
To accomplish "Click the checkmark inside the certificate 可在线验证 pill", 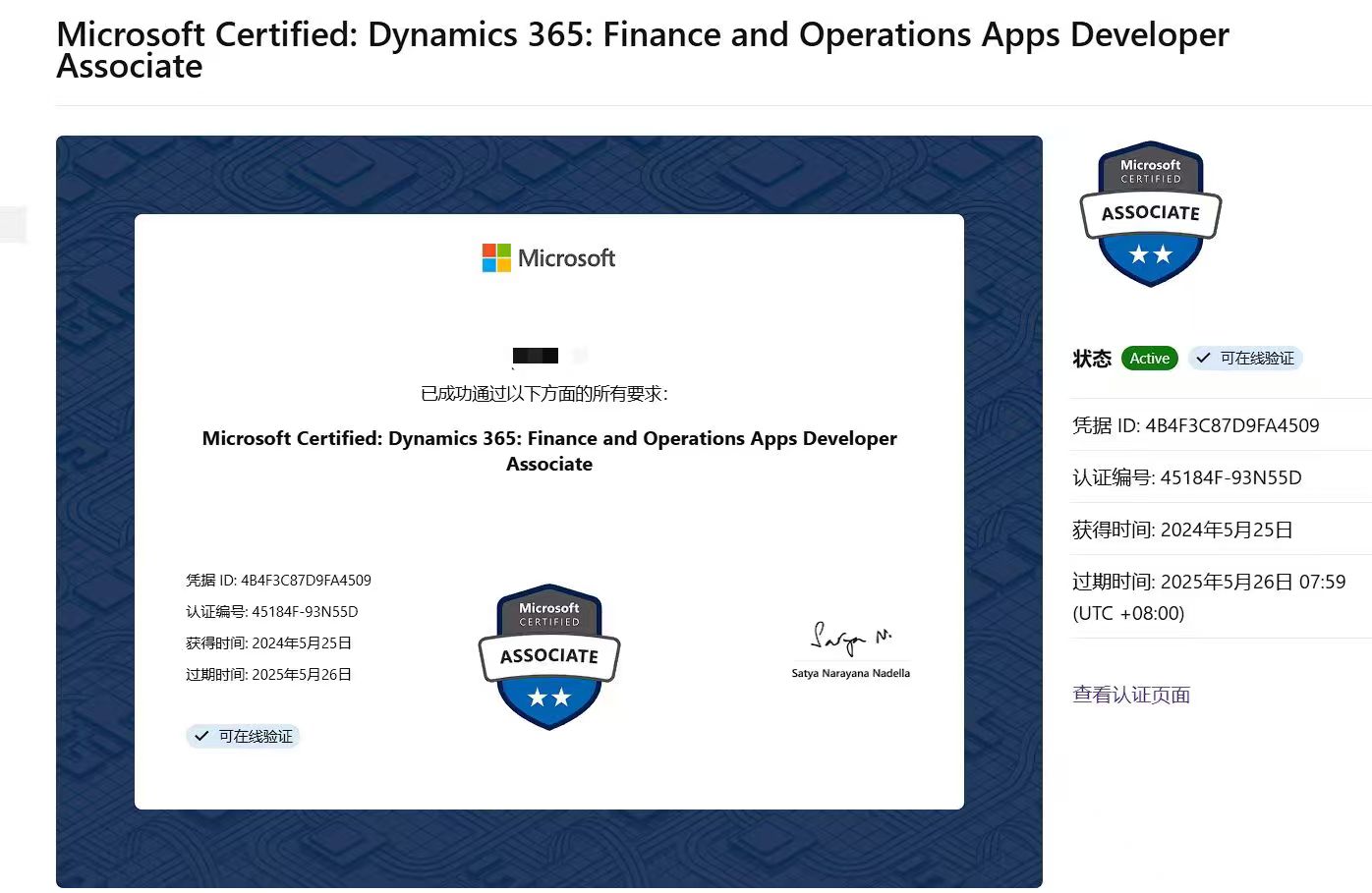I will [200, 736].
